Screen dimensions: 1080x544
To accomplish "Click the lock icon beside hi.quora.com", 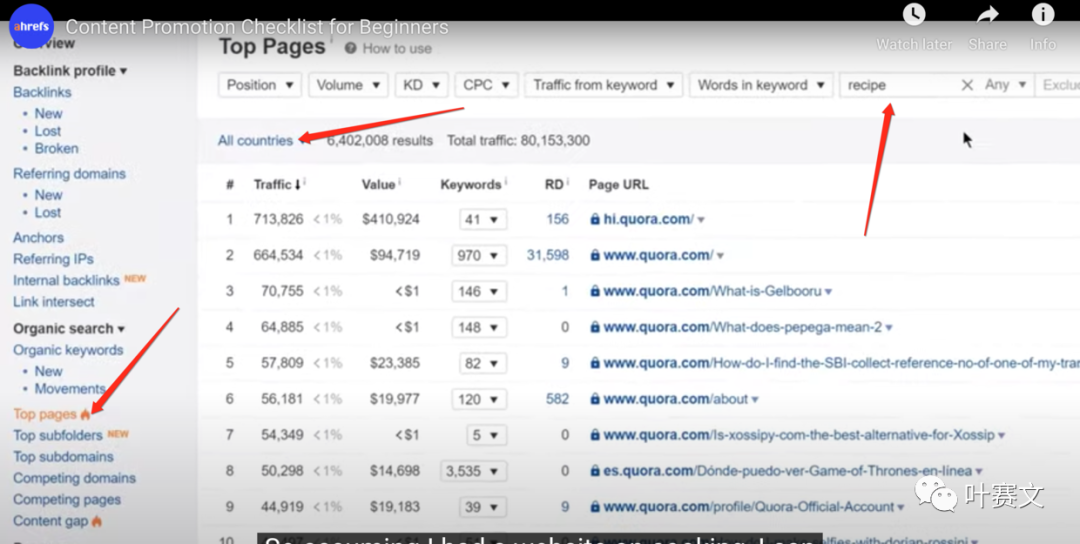I will click(x=595, y=219).
